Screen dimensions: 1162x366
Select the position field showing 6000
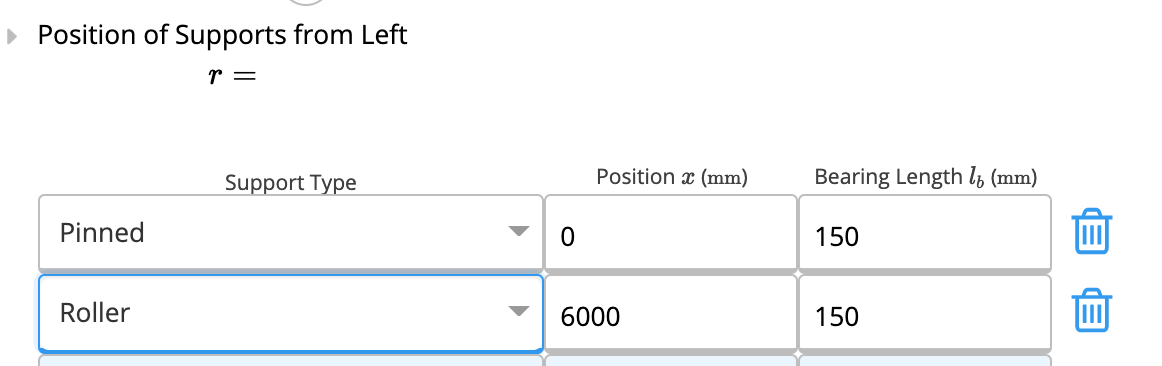671,313
